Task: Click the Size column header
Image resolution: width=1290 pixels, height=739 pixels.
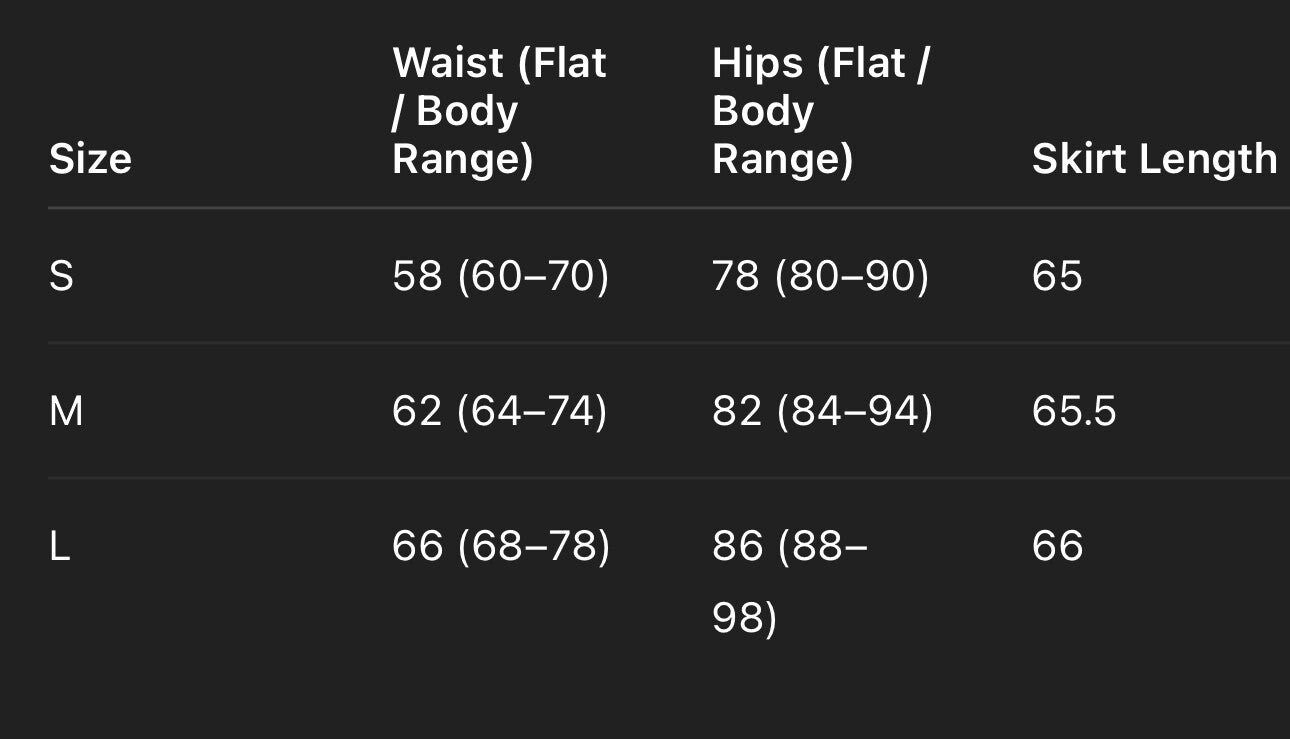Action: [x=90, y=159]
